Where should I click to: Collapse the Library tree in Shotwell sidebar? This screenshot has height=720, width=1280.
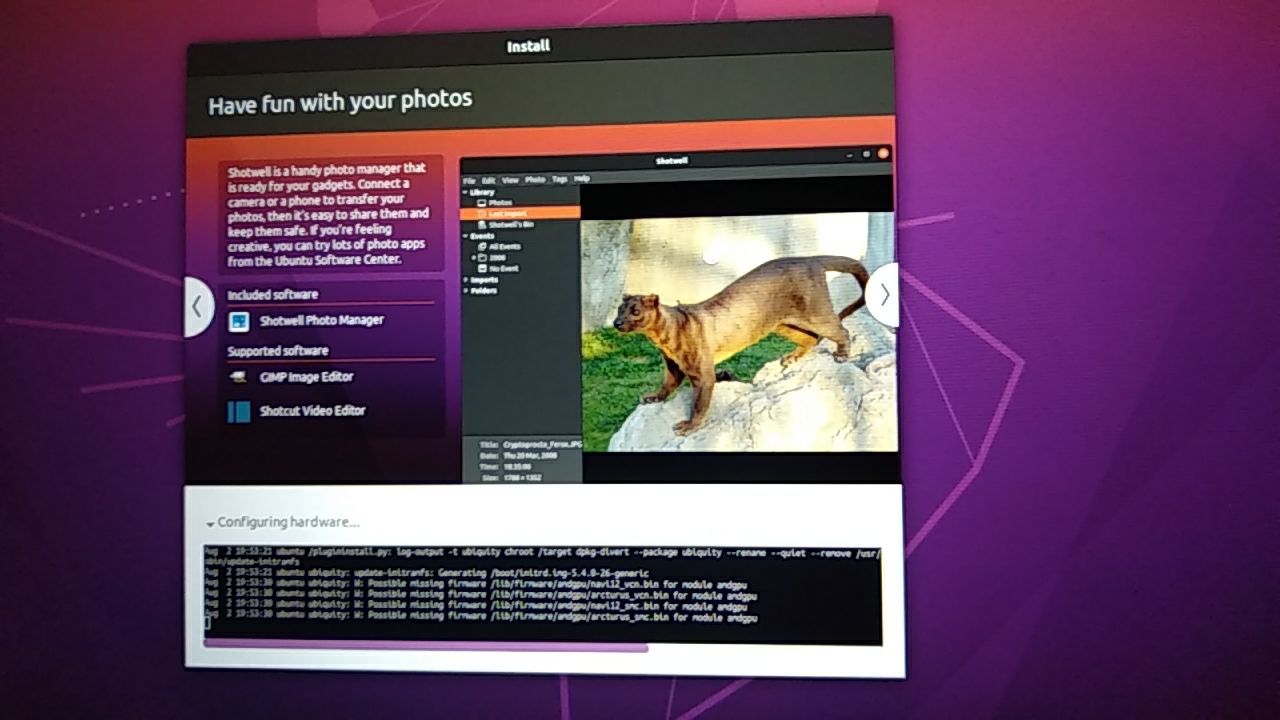465,192
